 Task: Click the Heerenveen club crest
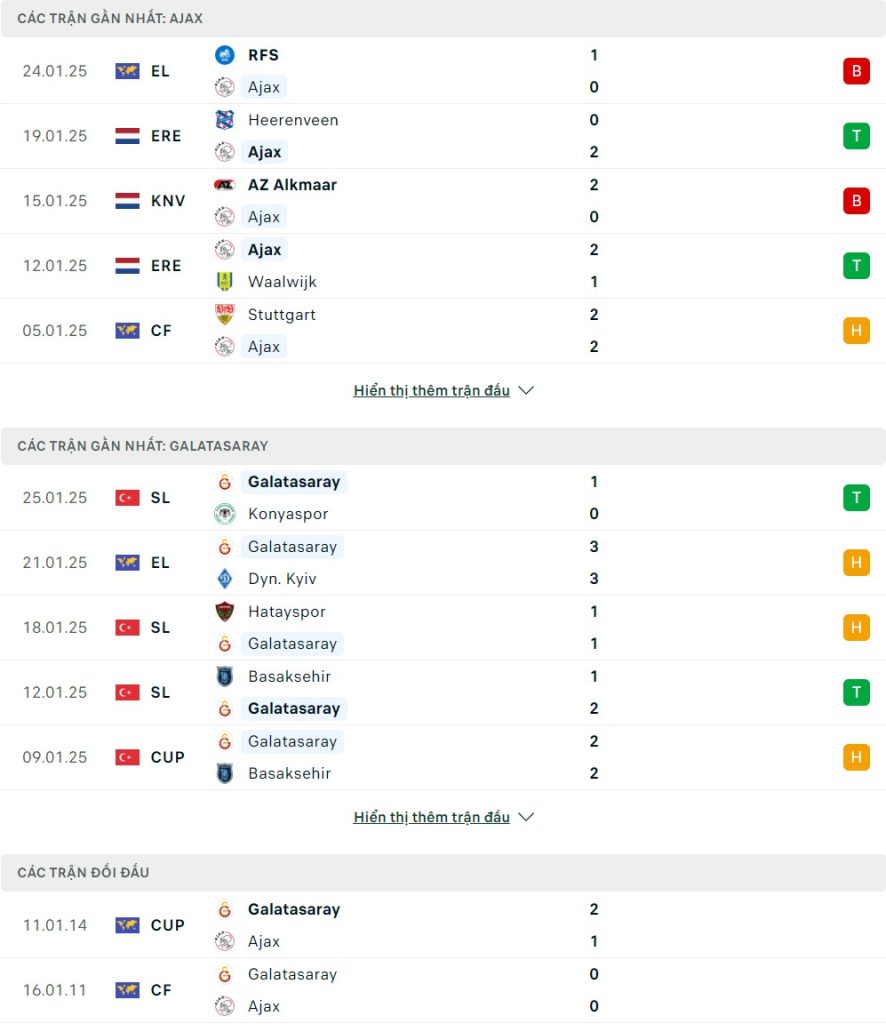(x=225, y=120)
